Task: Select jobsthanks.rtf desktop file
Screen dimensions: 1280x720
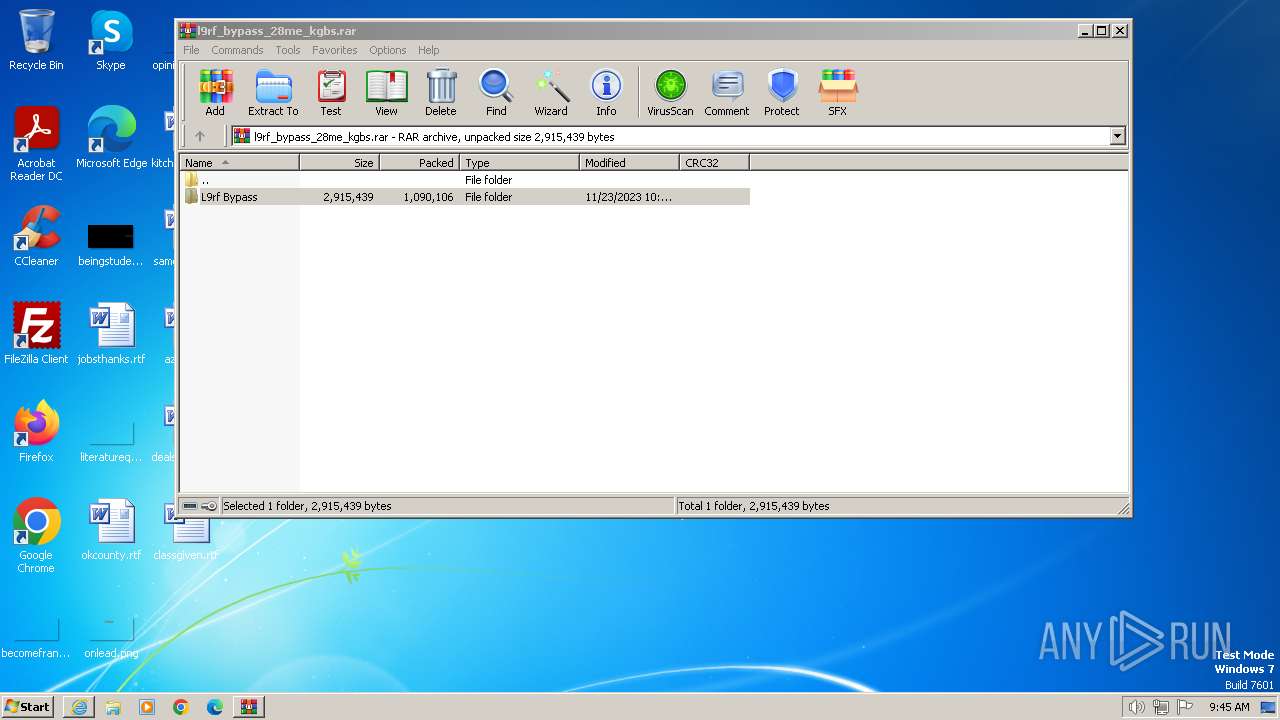Action: (x=111, y=334)
